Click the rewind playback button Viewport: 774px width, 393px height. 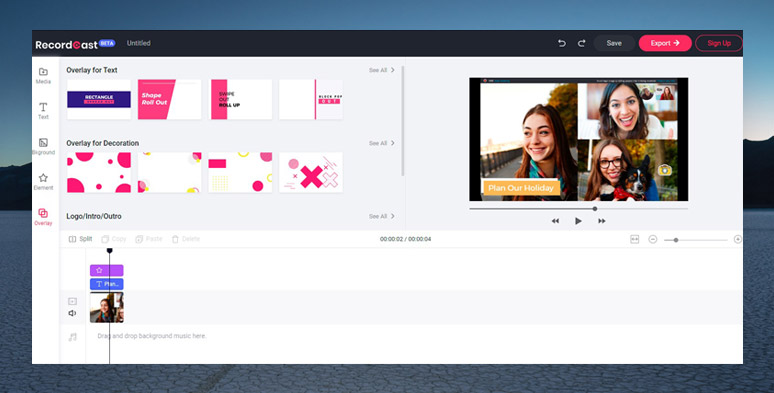point(555,221)
